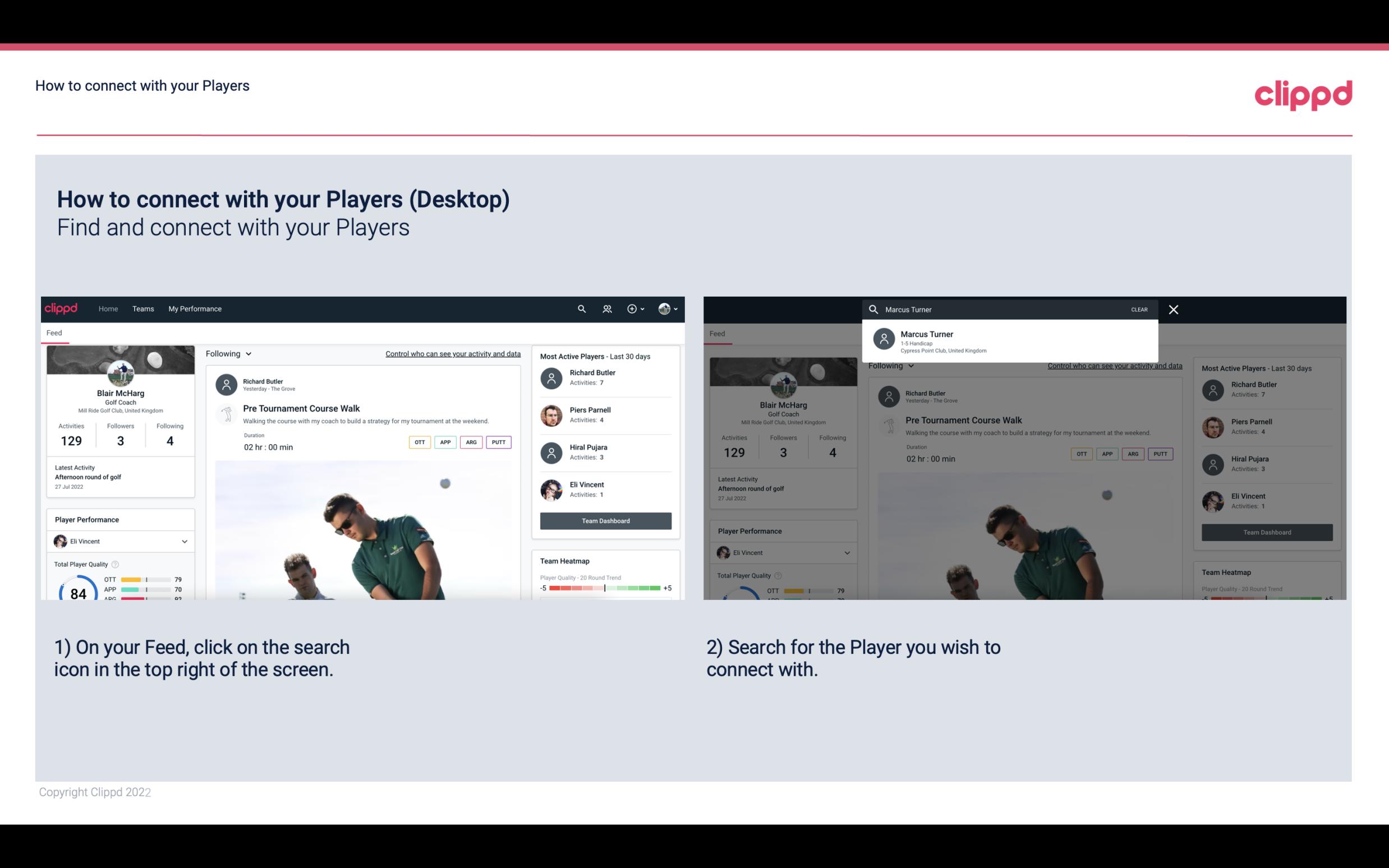Select the Home tab in navigation
Screen dimensions: 1389x868
click(x=109, y=309)
